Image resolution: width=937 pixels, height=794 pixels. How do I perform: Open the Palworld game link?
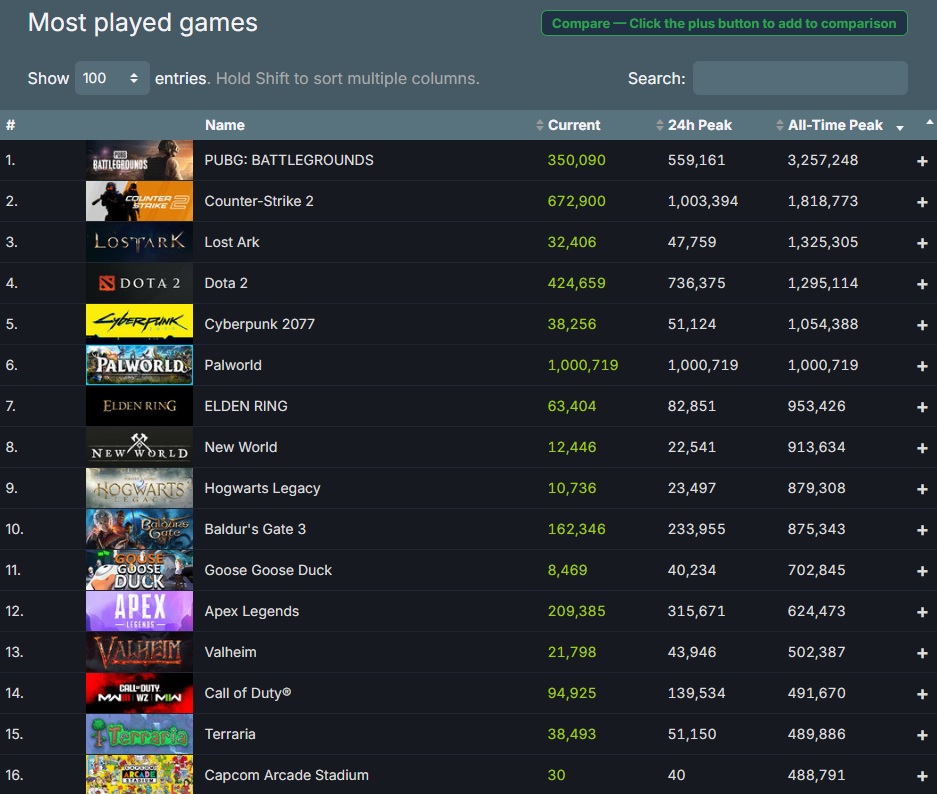tap(233, 365)
